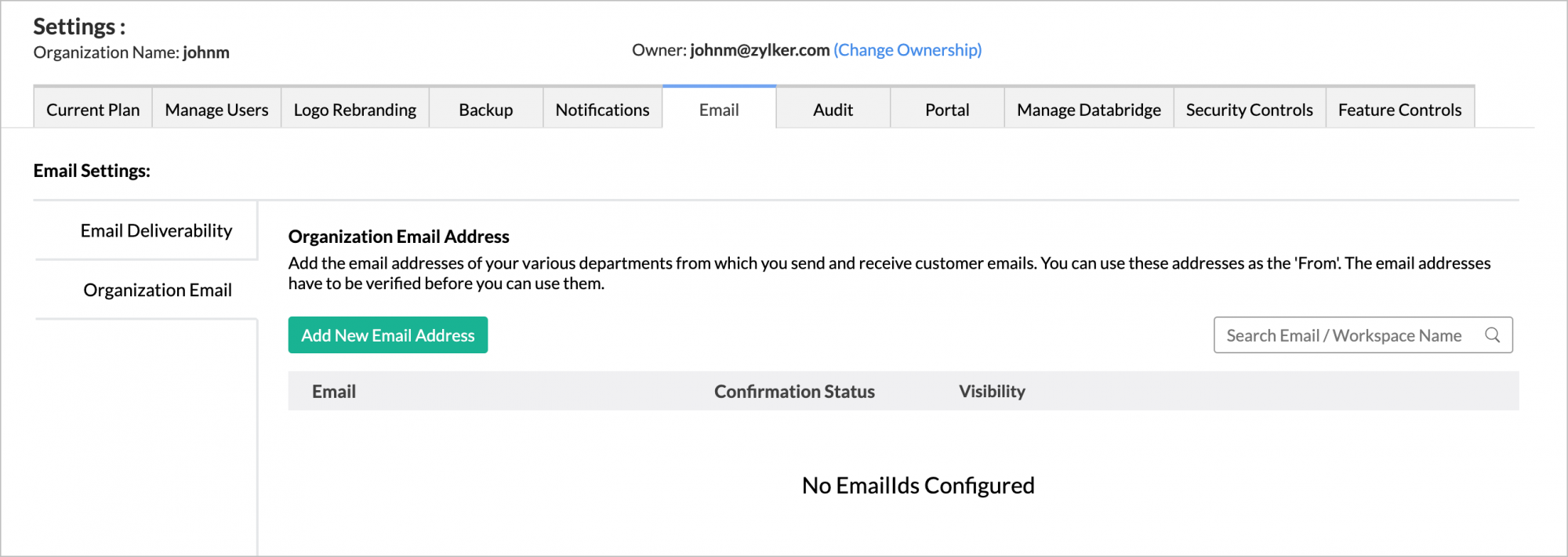Image resolution: width=1568 pixels, height=557 pixels.
Task: Open the Logo Rebranding tab
Action: tap(355, 109)
